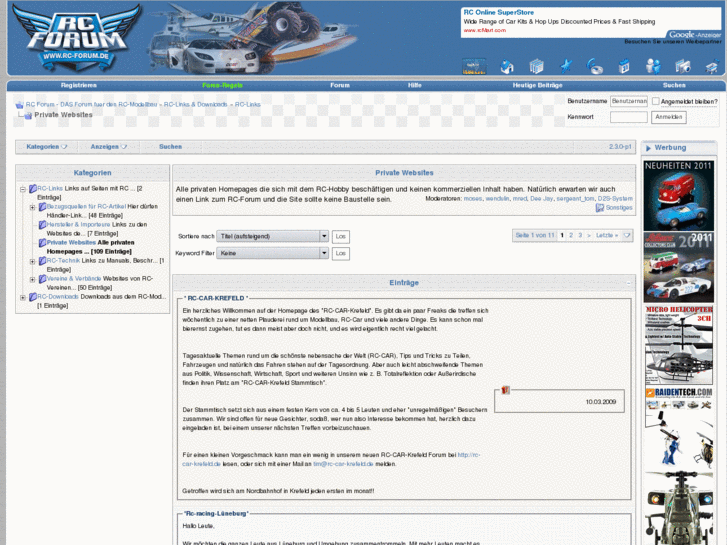Click the Kennwort password field
The height and width of the screenshot is (545, 727).
[628, 117]
